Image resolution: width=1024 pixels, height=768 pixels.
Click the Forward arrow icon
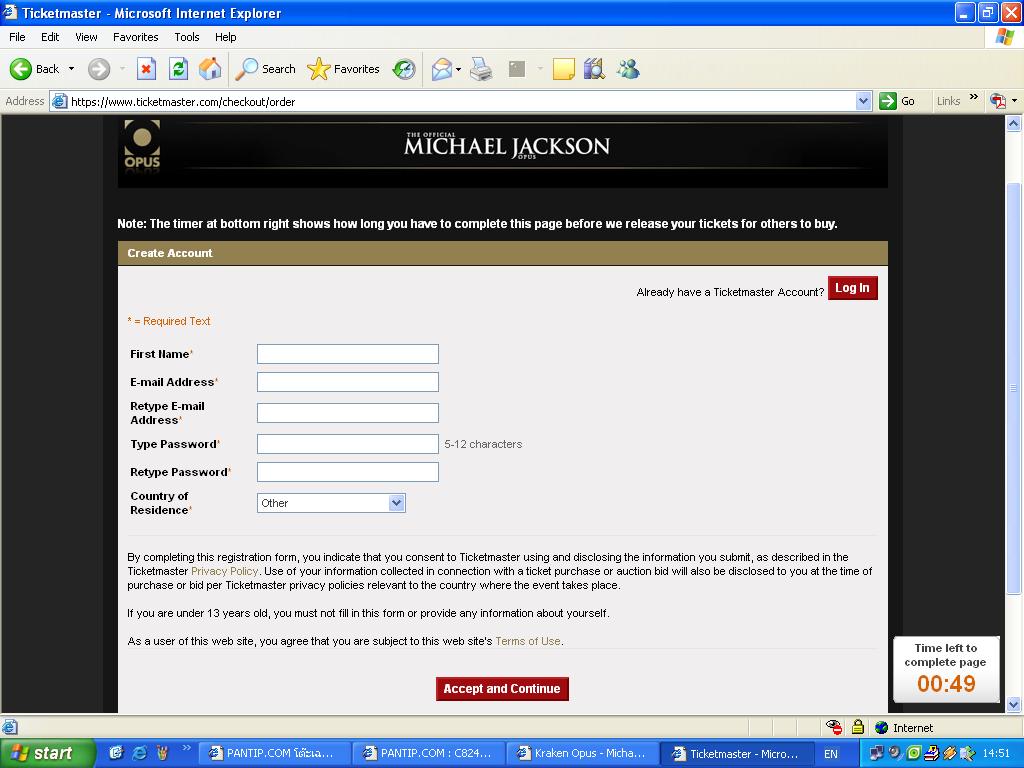coord(99,69)
